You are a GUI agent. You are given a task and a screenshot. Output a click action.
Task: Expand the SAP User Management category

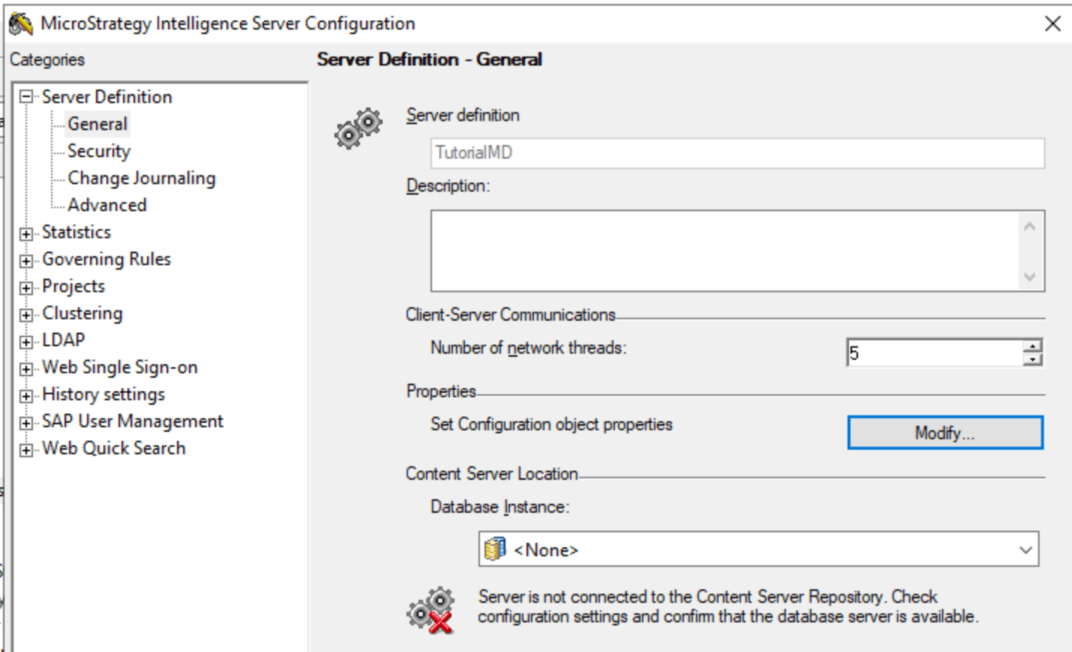(26, 423)
